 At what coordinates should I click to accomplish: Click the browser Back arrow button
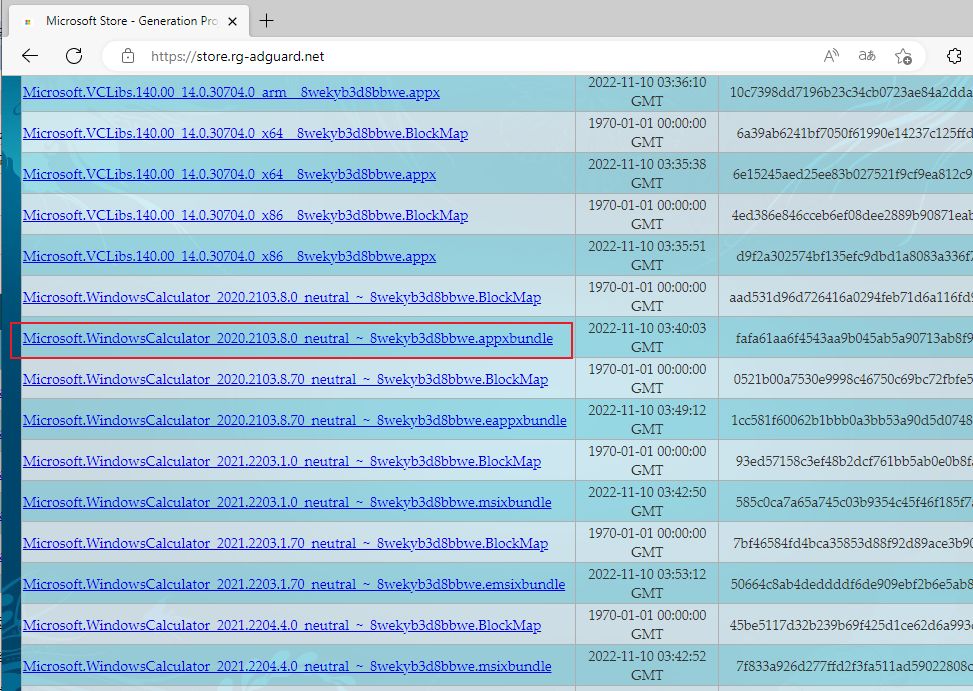(x=30, y=56)
